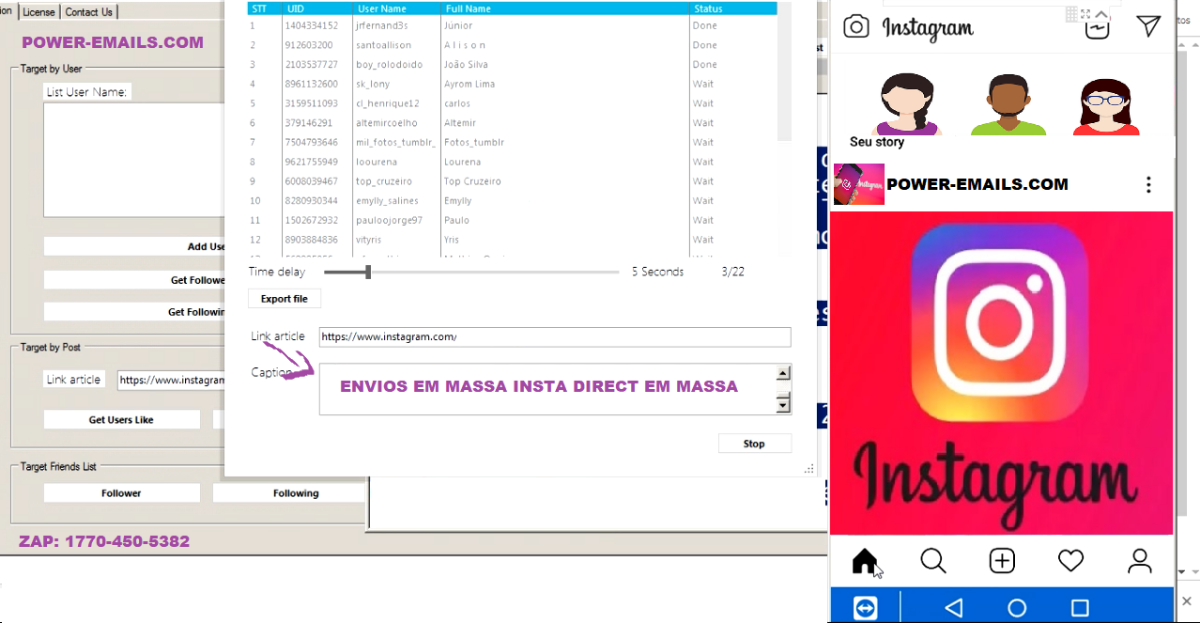Select the row with user name 'vityris'
1200x623 pixels.
click(513, 240)
